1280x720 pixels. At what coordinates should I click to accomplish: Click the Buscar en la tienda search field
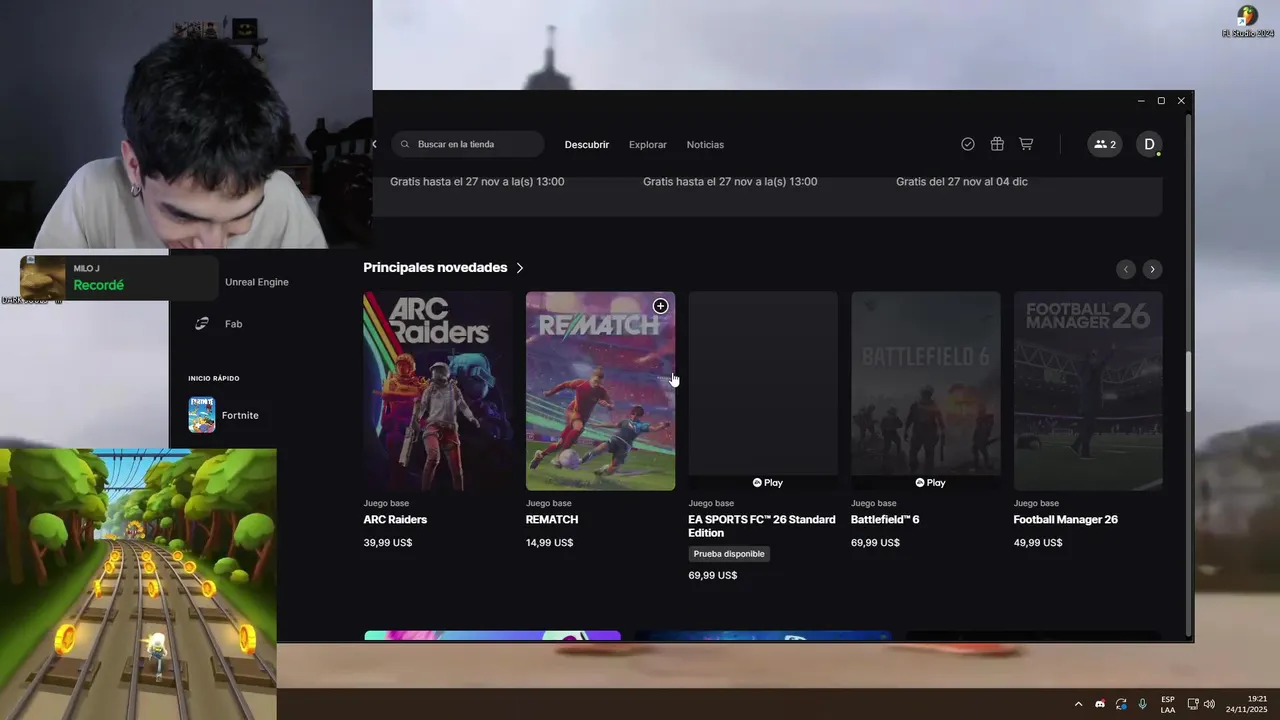point(468,144)
